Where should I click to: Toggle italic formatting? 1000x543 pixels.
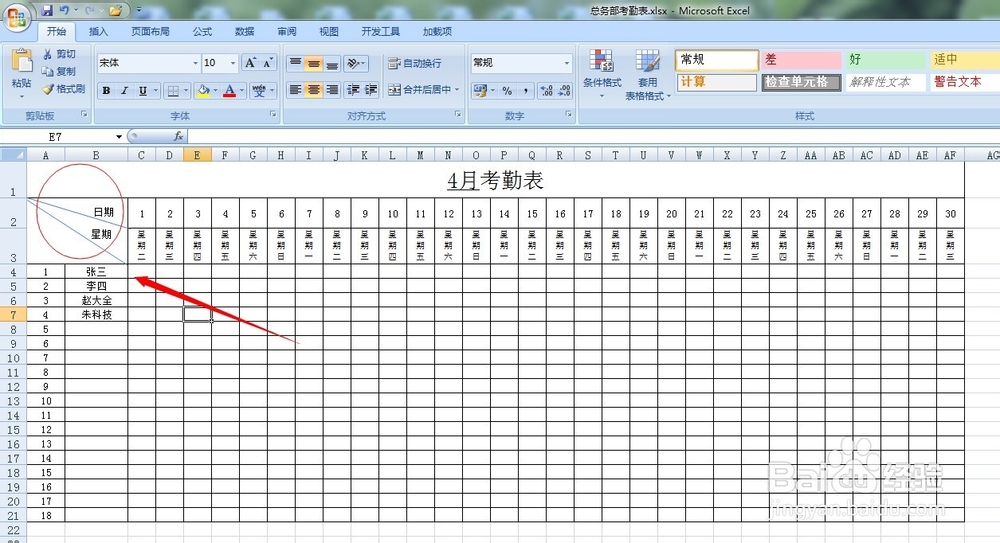tap(124, 91)
